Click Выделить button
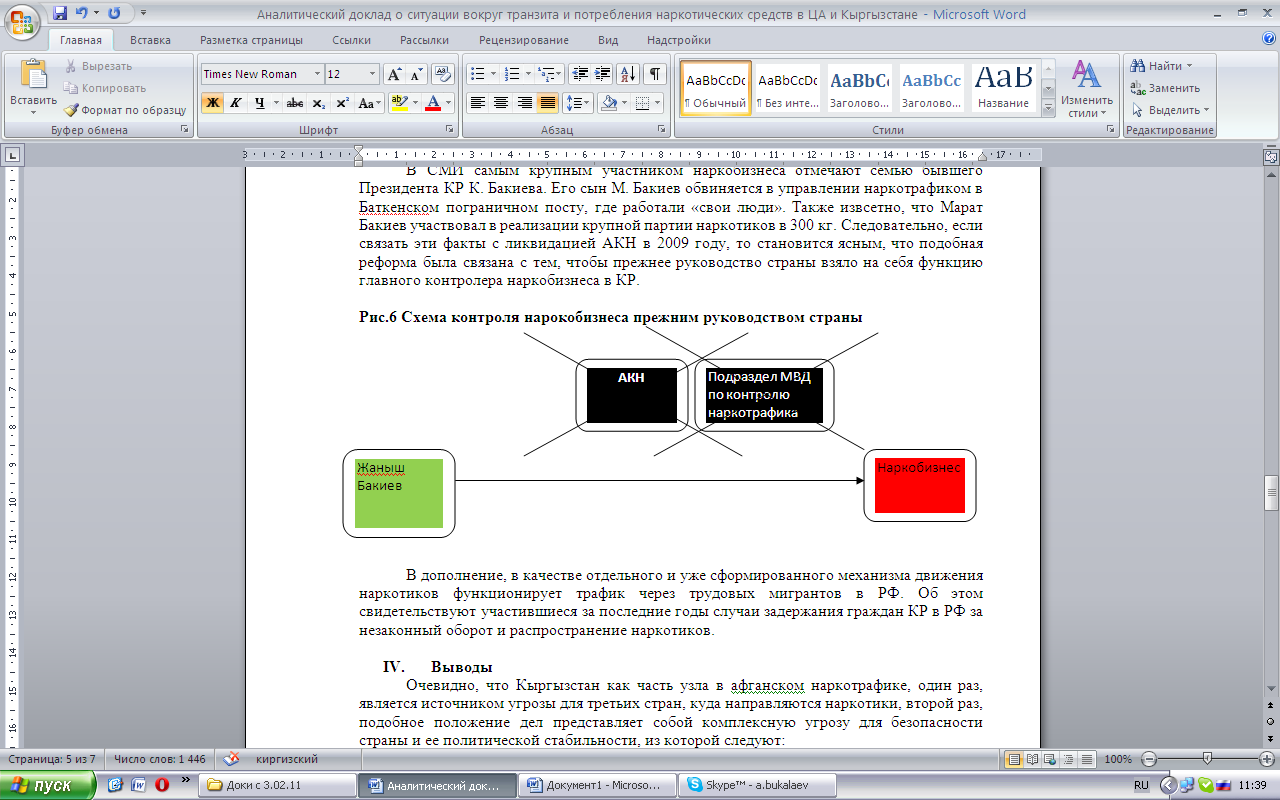Screen dimensions: 1280x800 pyautogui.click(x=1169, y=110)
